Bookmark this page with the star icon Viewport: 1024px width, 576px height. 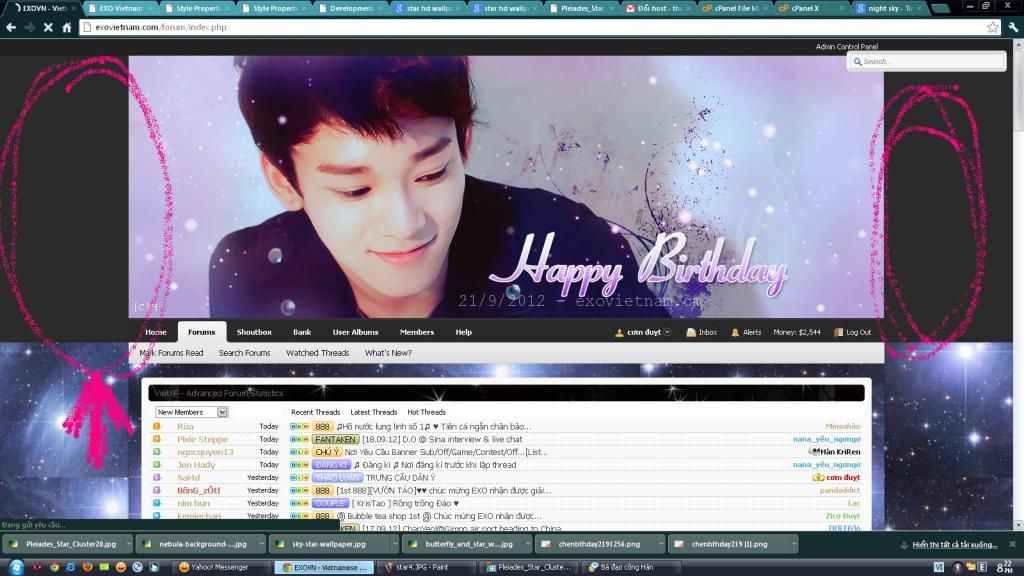(x=993, y=27)
